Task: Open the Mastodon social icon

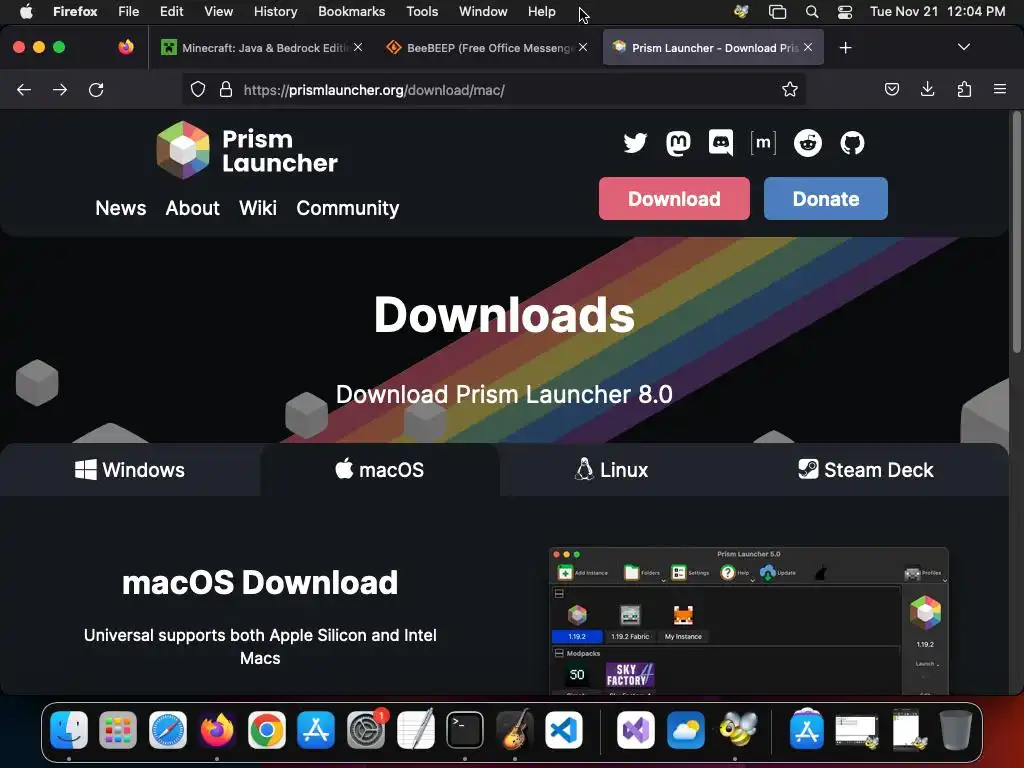Action: pos(678,143)
